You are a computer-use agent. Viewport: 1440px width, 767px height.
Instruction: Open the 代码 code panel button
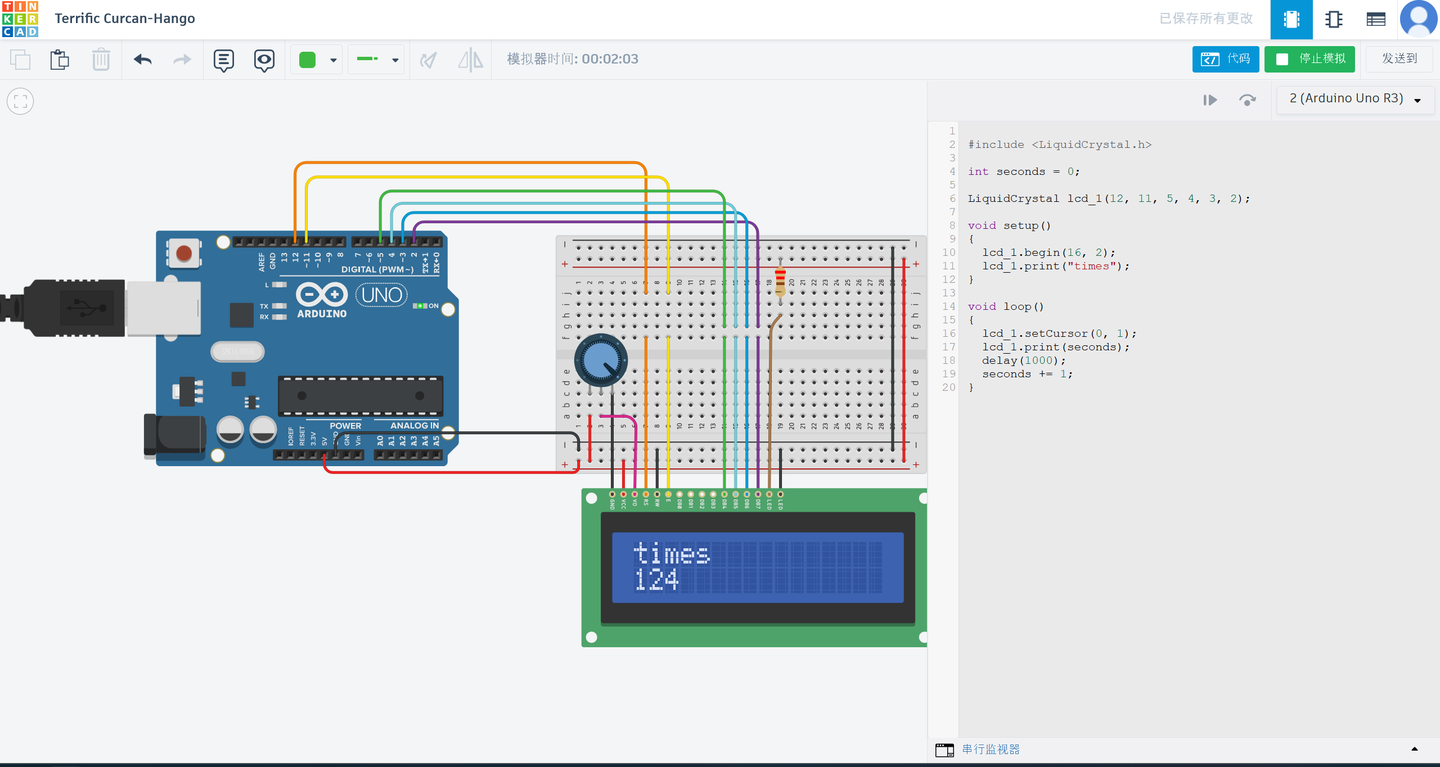click(x=1225, y=59)
